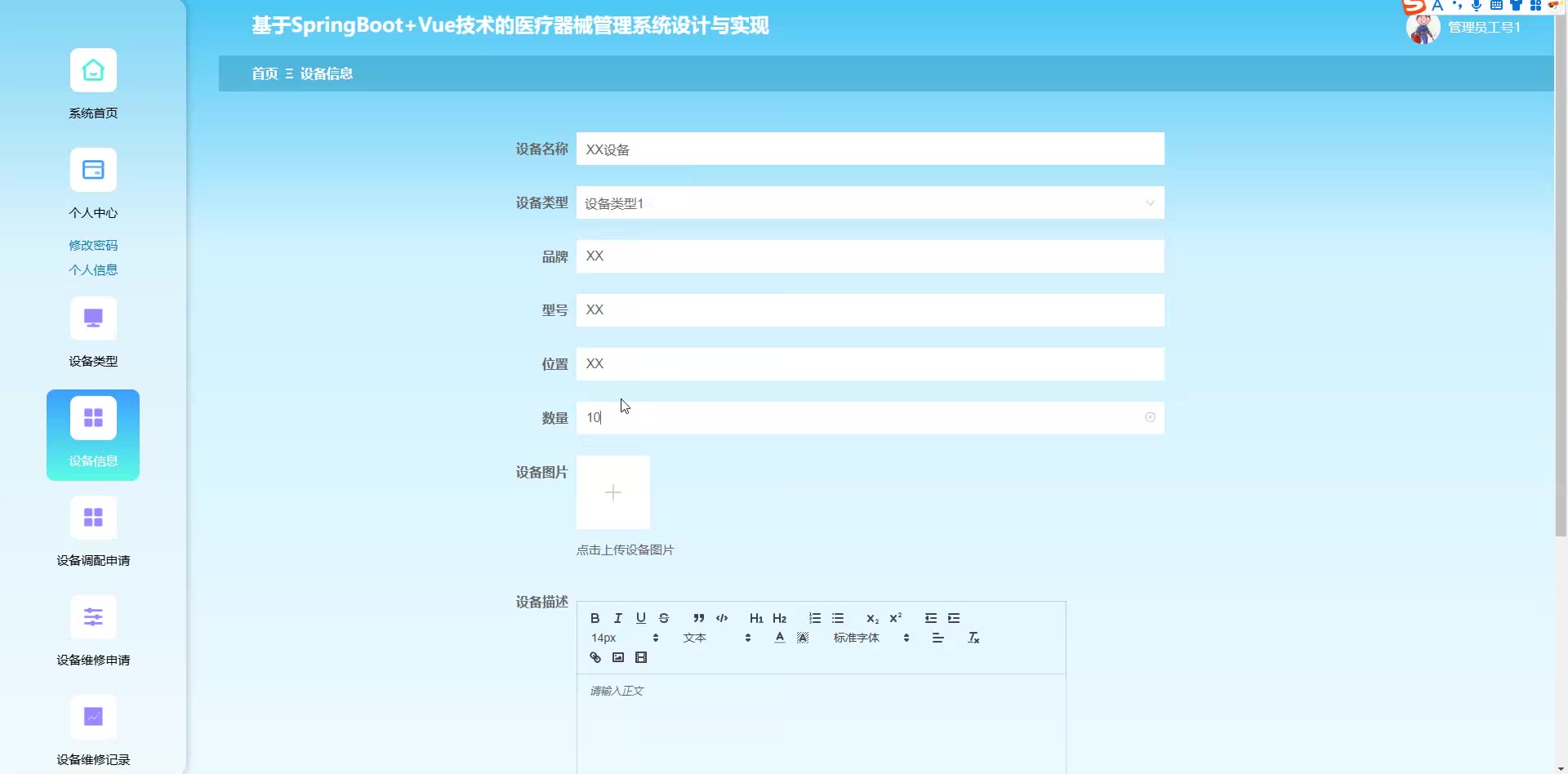The width and height of the screenshot is (1568, 774).
Task: Toggle the Sogou voice input microphone
Action: pyautogui.click(x=1477, y=5)
